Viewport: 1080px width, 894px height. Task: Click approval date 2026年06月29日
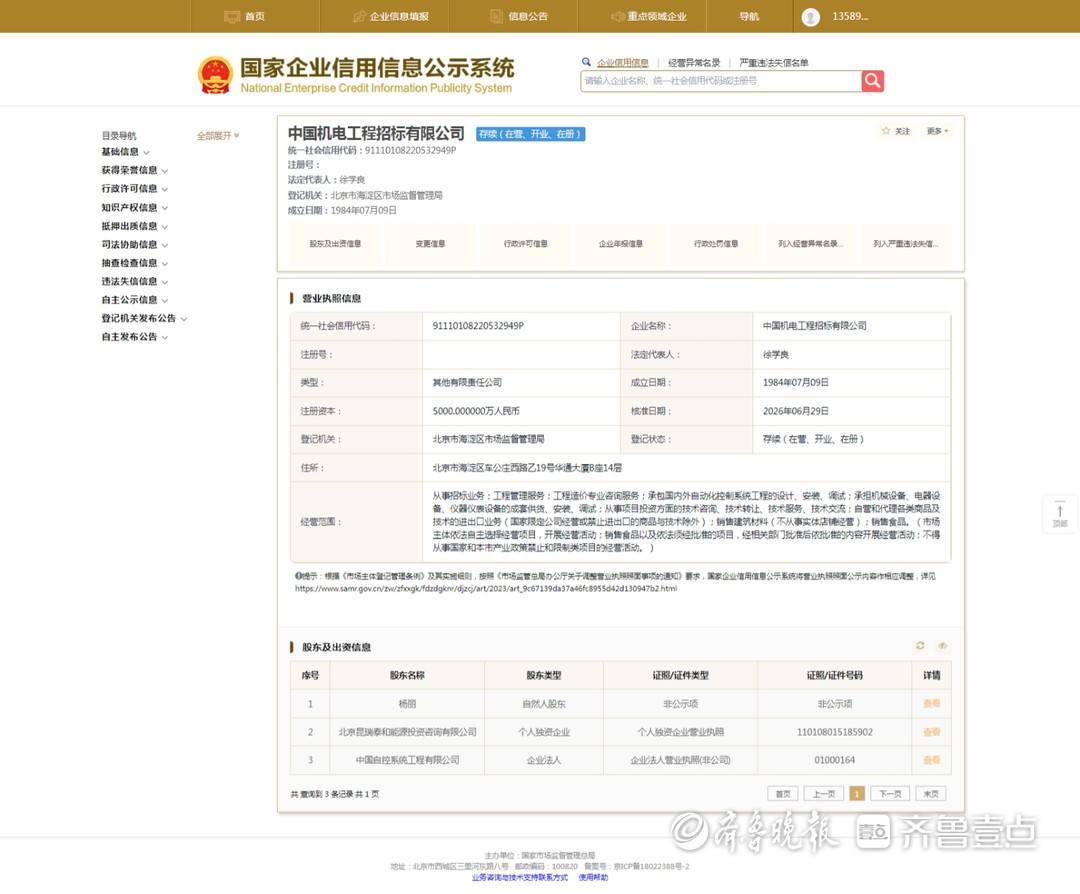pos(796,411)
